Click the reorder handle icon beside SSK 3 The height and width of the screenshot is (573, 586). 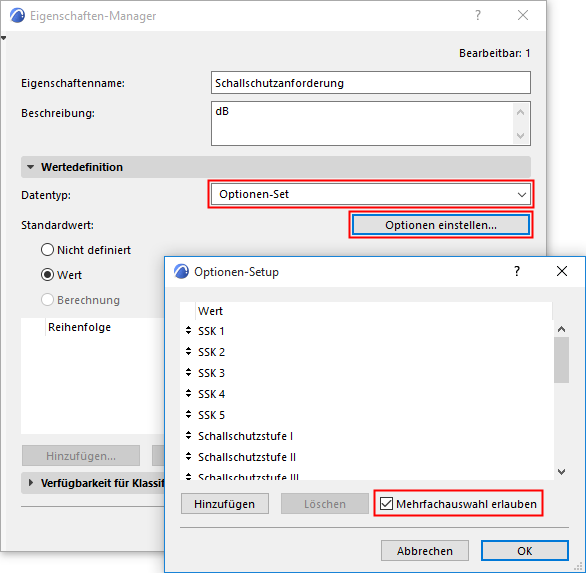188,373
